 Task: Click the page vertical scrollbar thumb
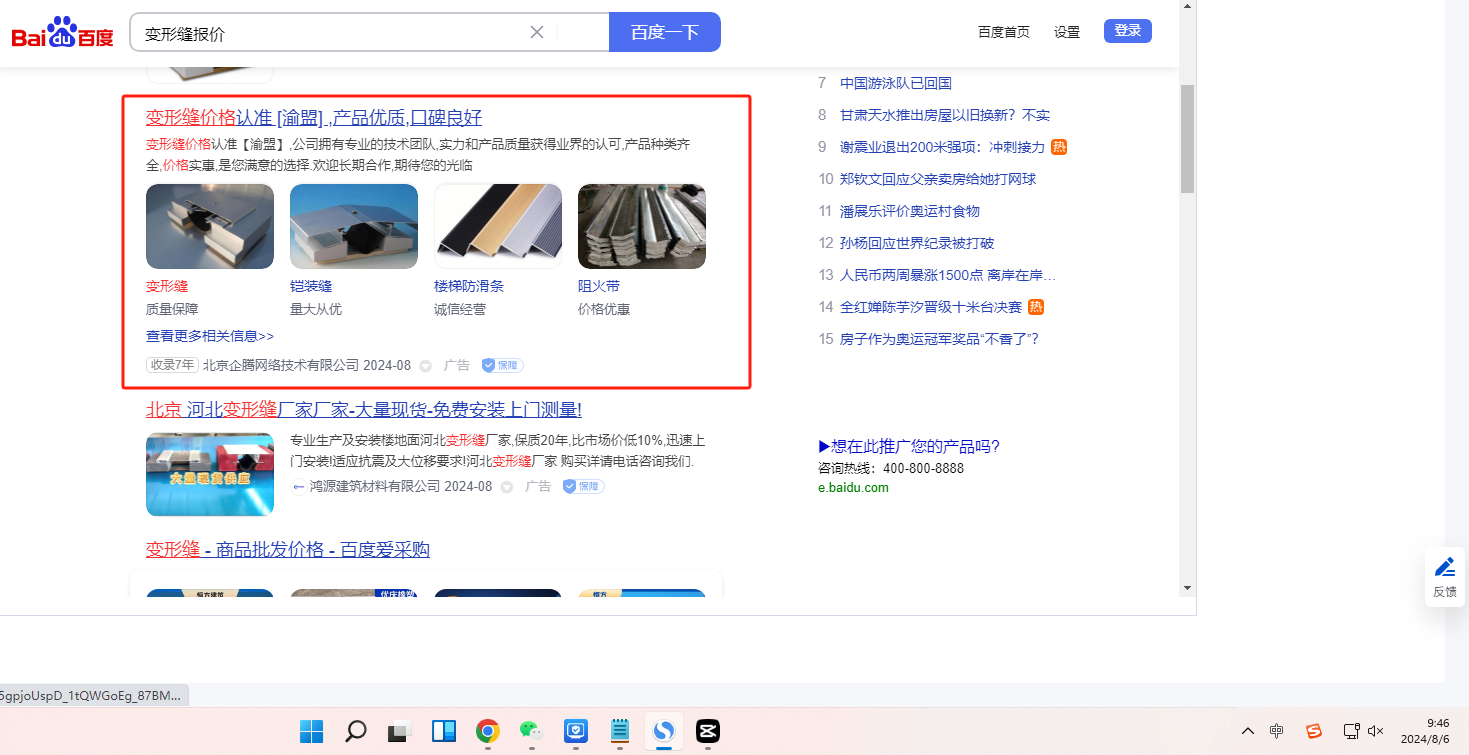coord(1188,138)
